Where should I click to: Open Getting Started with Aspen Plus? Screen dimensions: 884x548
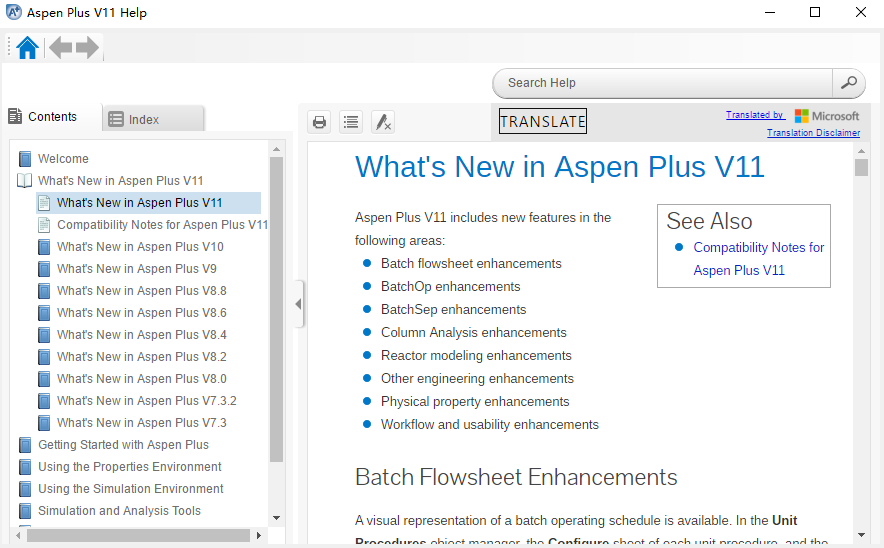click(123, 445)
